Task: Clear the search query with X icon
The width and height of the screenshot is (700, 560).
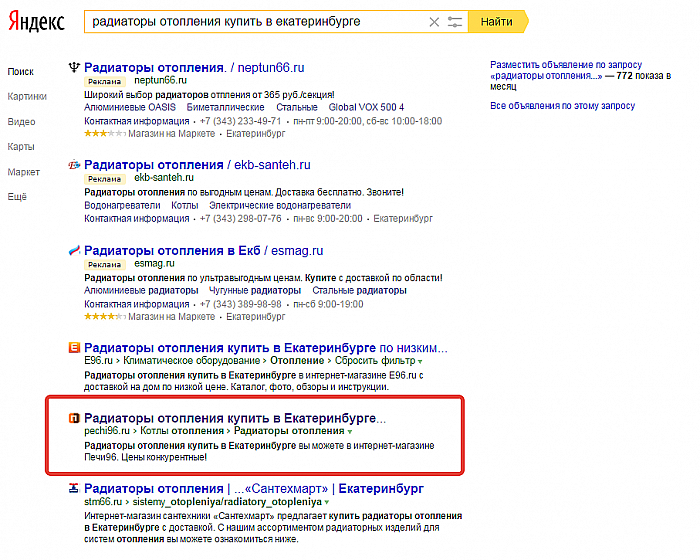Action: (x=434, y=22)
